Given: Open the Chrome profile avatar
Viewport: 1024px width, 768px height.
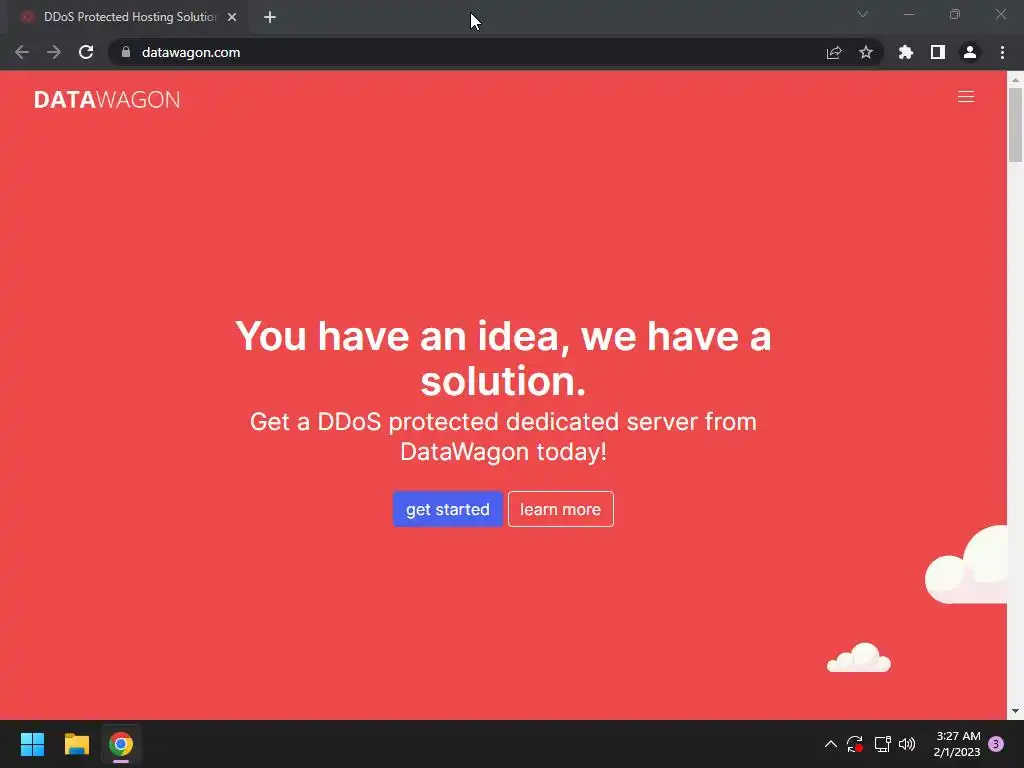Looking at the screenshot, I should (970, 52).
